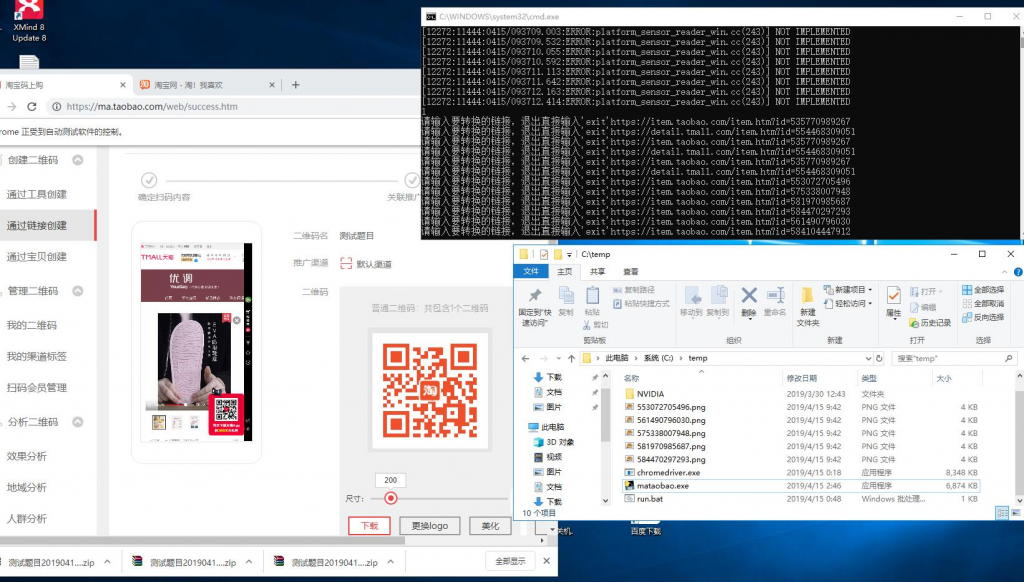
Task: Click Explorer address bar refresh icon
Action: tap(879, 358)
